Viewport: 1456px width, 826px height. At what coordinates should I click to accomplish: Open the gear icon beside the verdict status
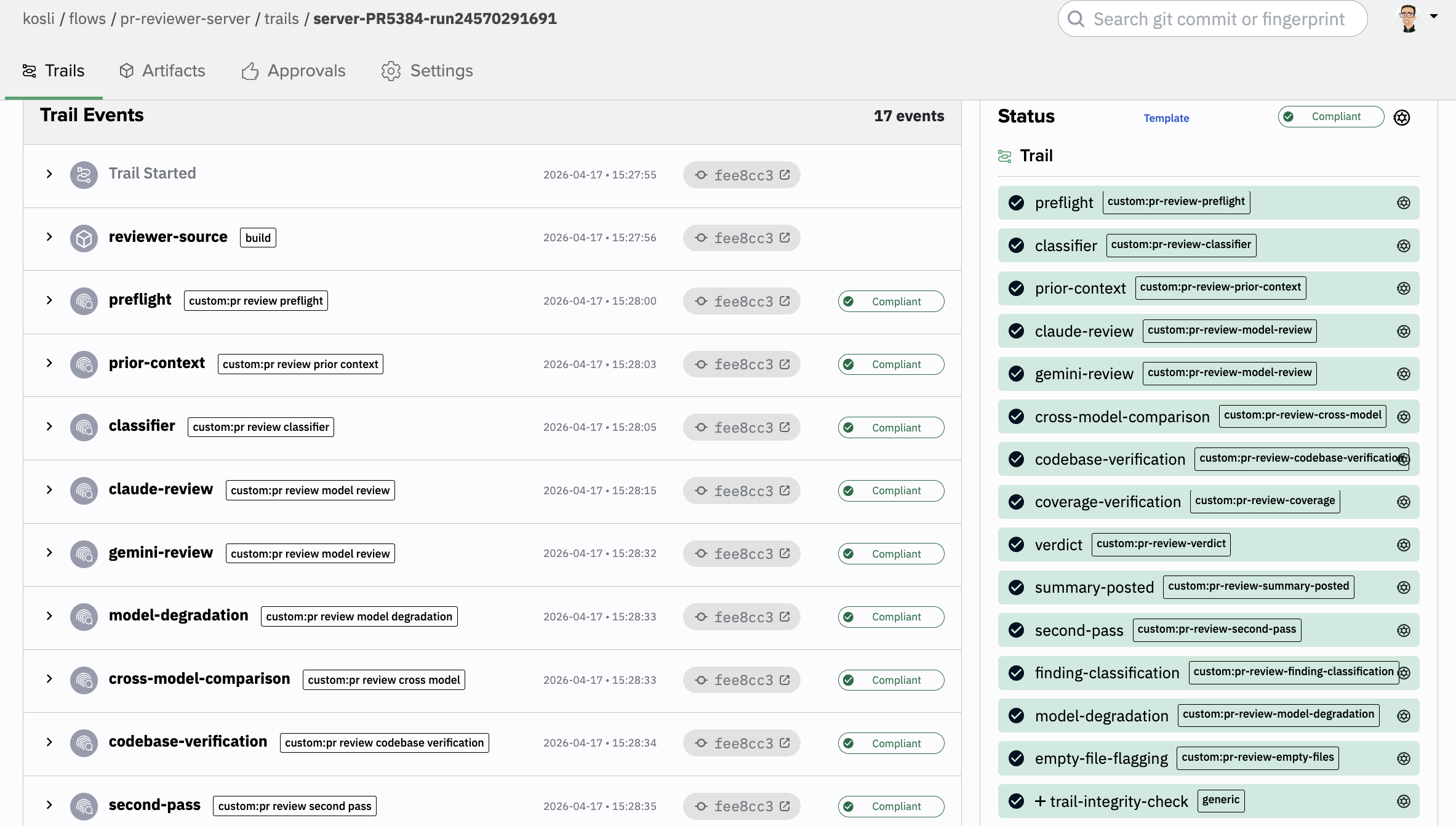pyautogui.click(x=1403, y=545)
